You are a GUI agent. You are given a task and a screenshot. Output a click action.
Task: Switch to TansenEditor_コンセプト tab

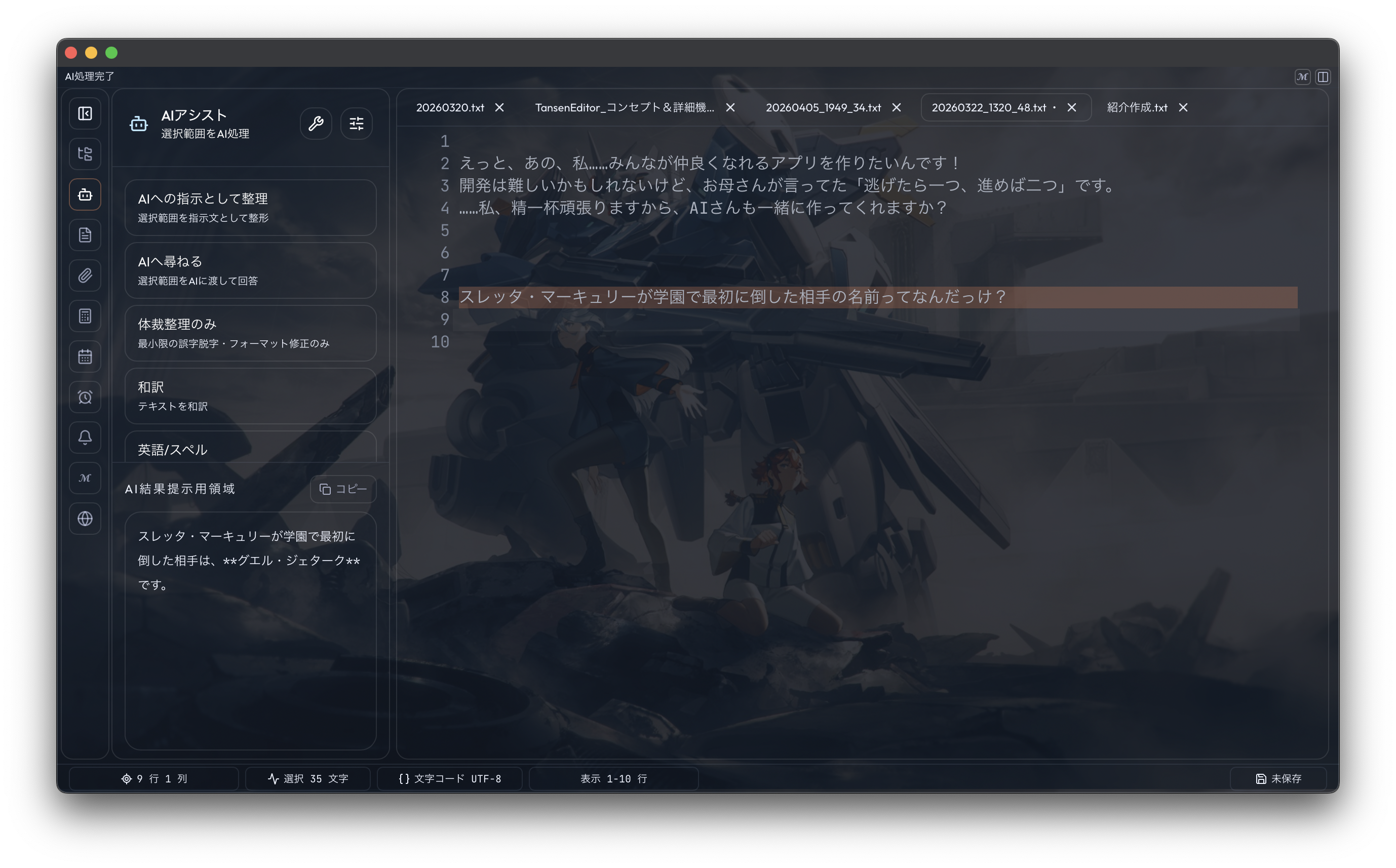pos(625,108)
